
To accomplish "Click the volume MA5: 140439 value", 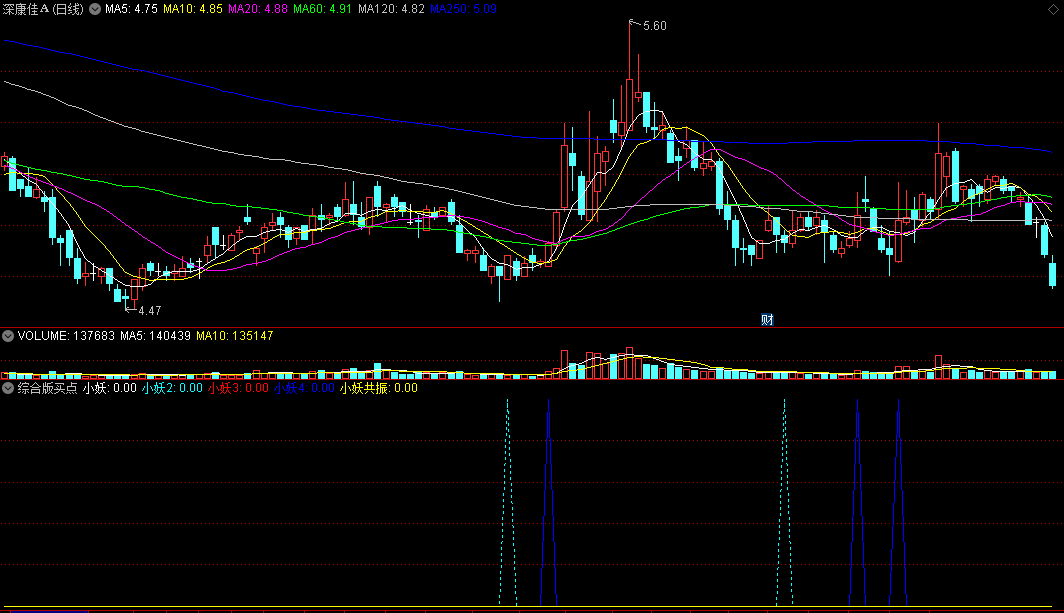I will click(155, 336).
